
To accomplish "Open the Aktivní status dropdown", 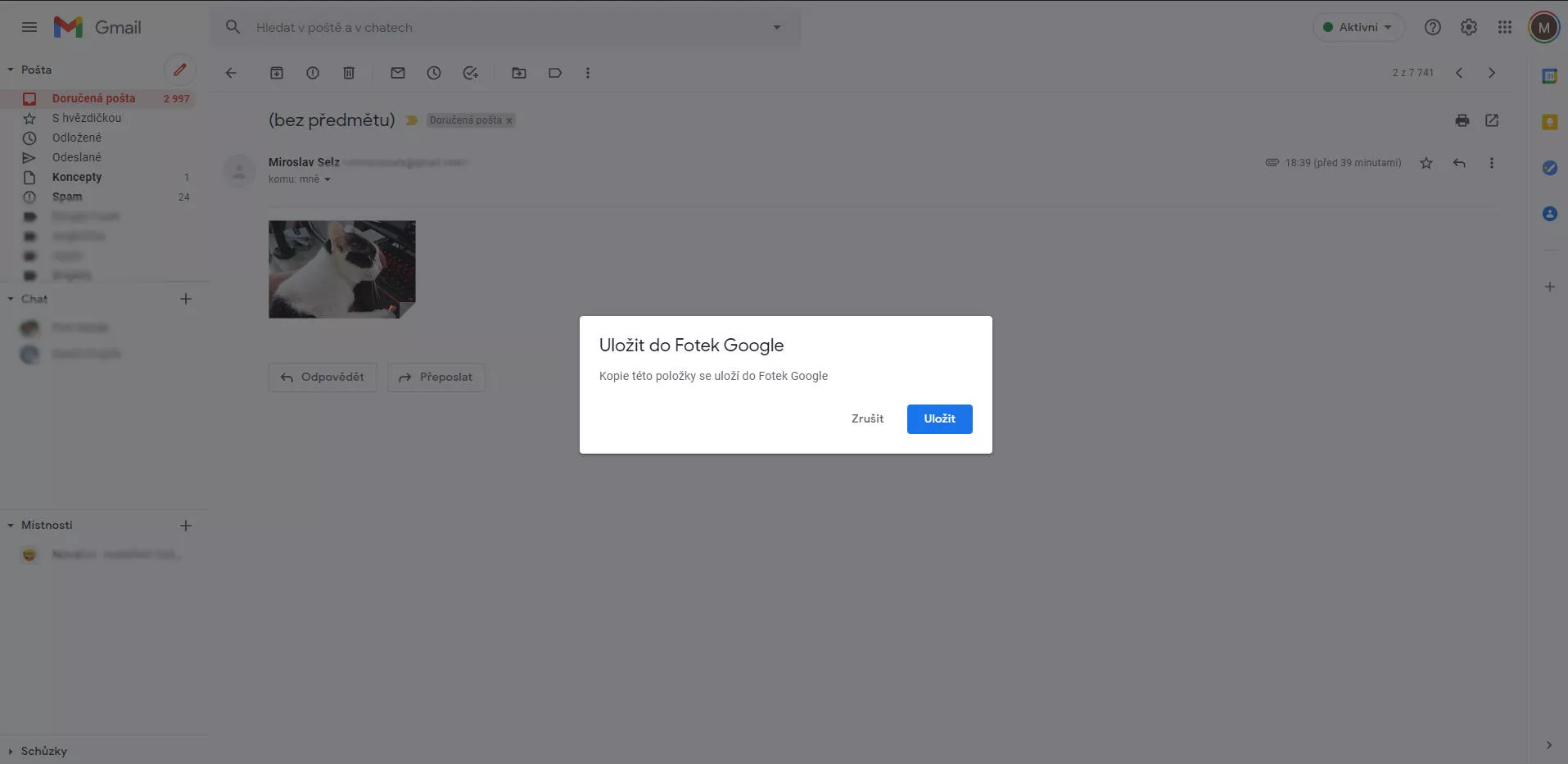I will (x=1358, y=27).
